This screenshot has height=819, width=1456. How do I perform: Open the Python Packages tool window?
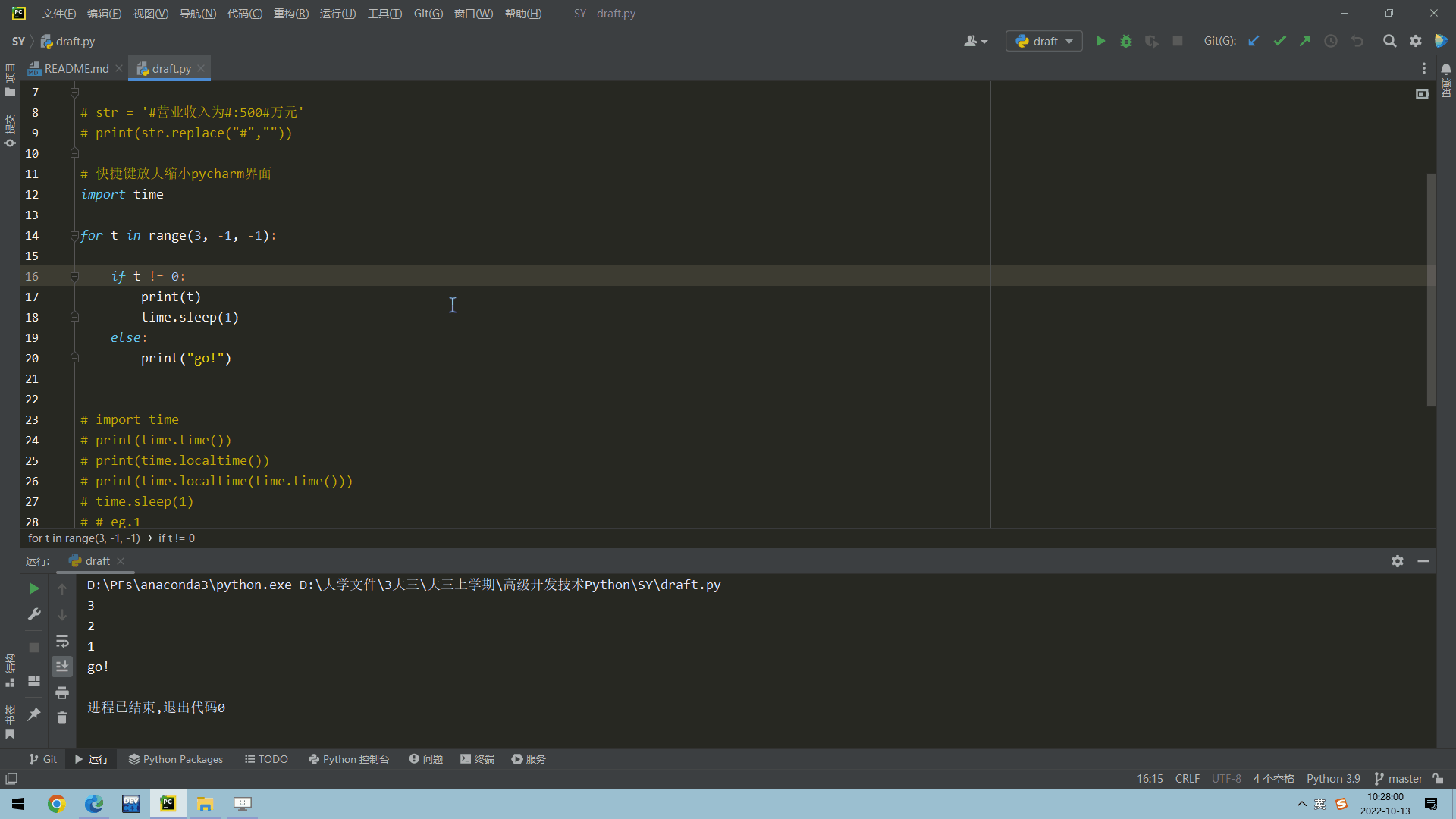coord(176,759)
